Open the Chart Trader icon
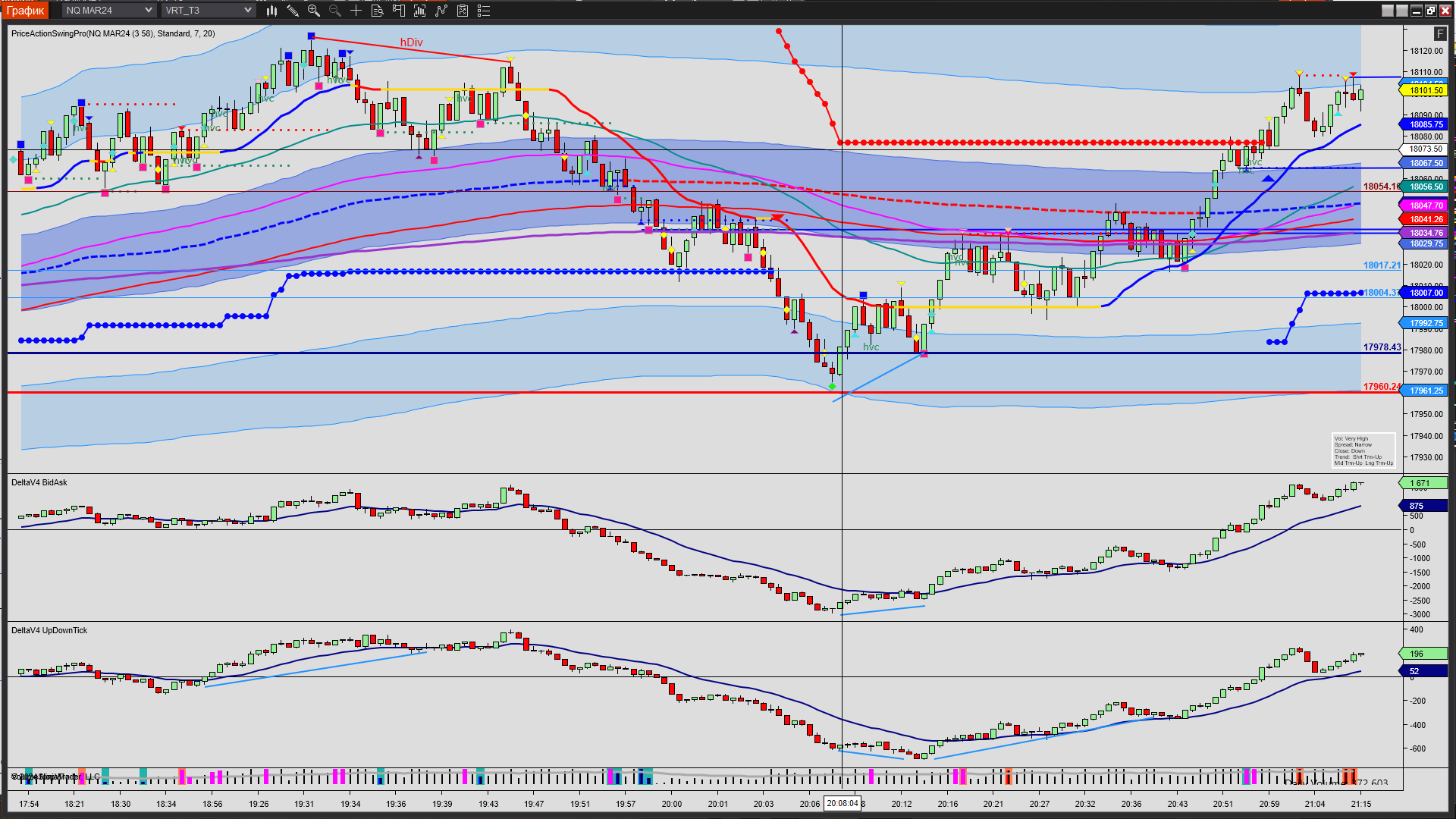This screenshot has height=819, width=1456. click(399, 11)
